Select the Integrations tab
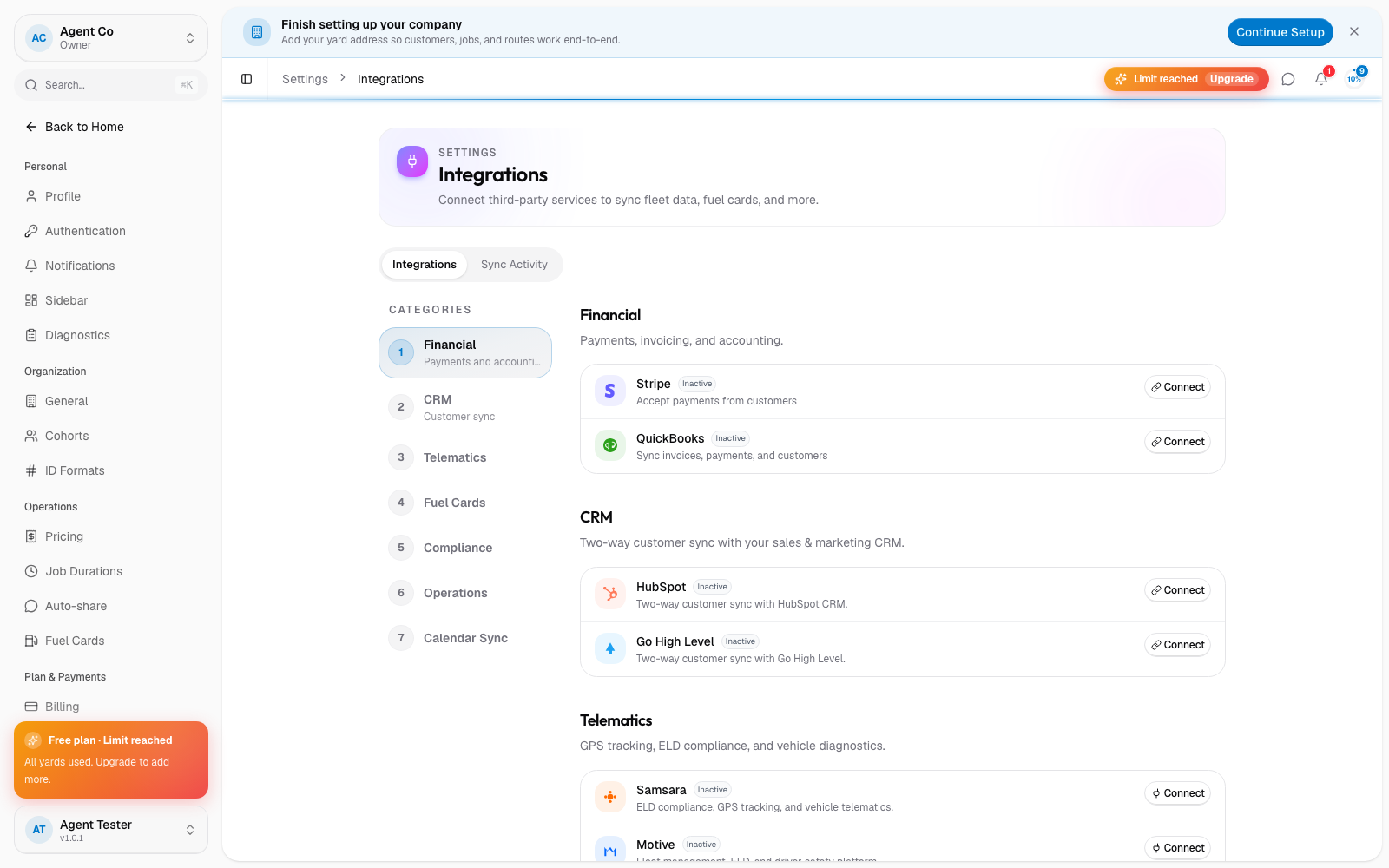 click(425, 265)
